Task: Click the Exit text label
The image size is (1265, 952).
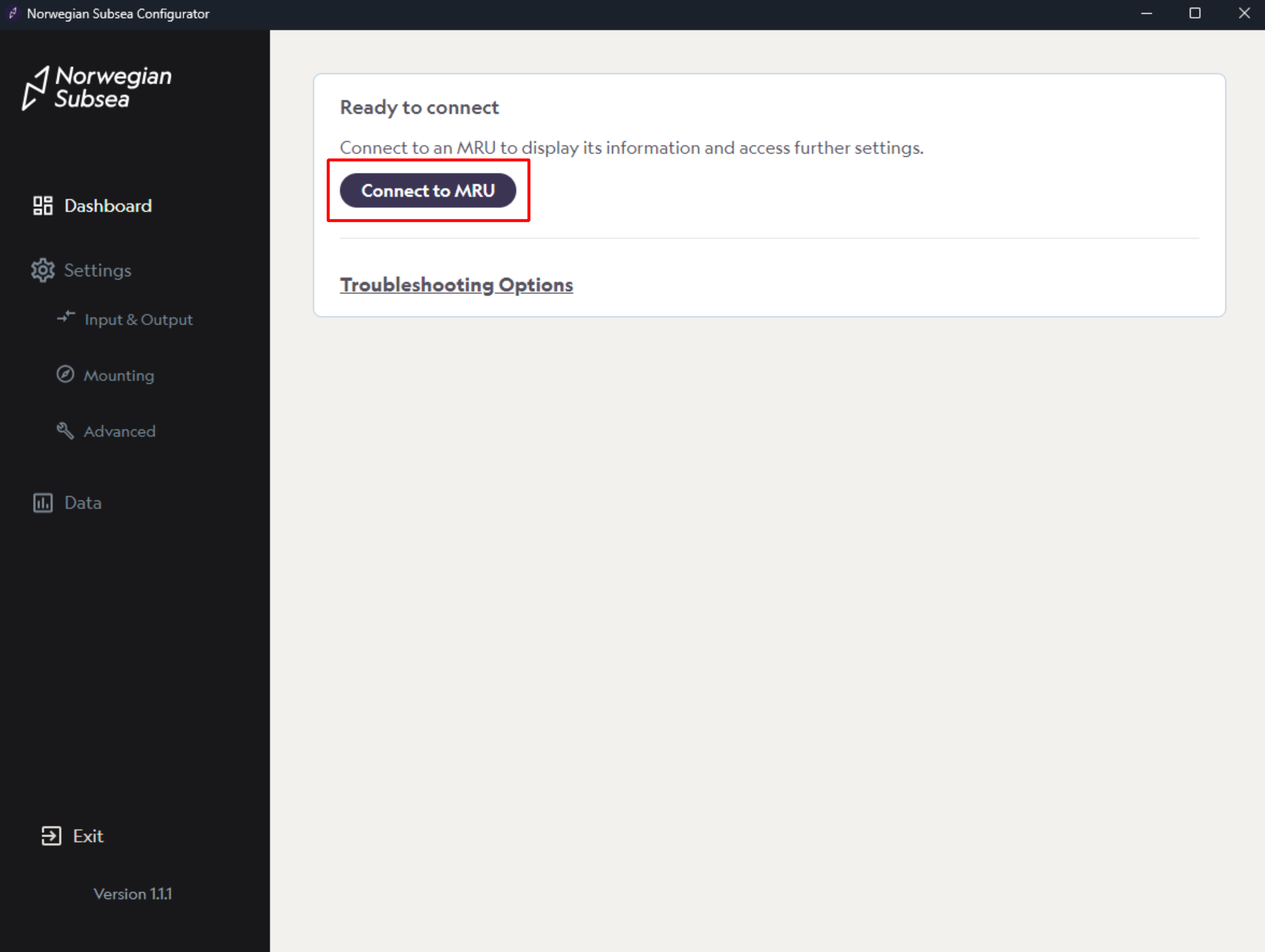Action: (x=88, y=836)
